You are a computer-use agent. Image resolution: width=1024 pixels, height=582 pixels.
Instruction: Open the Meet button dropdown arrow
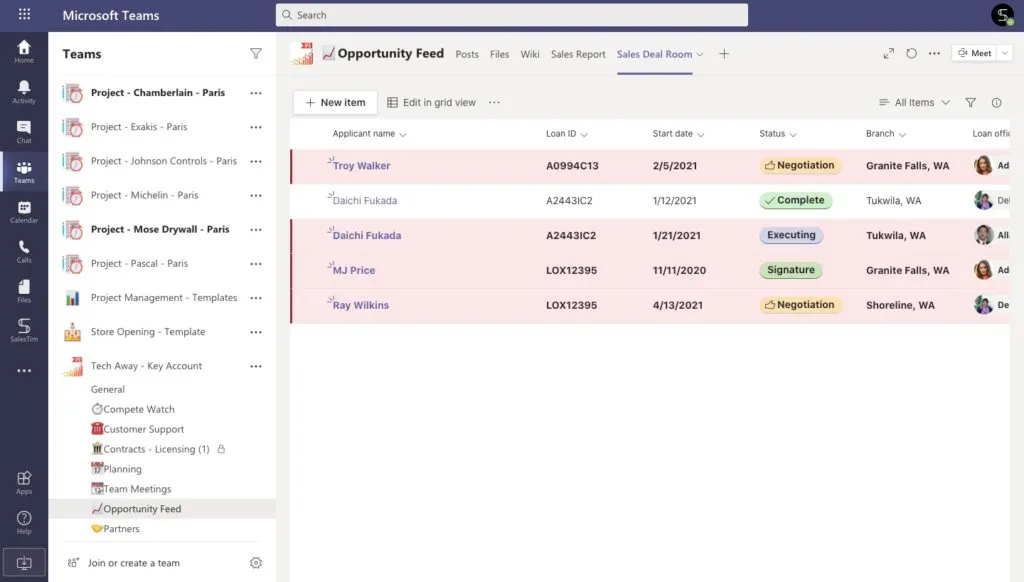pos(1005,53)
